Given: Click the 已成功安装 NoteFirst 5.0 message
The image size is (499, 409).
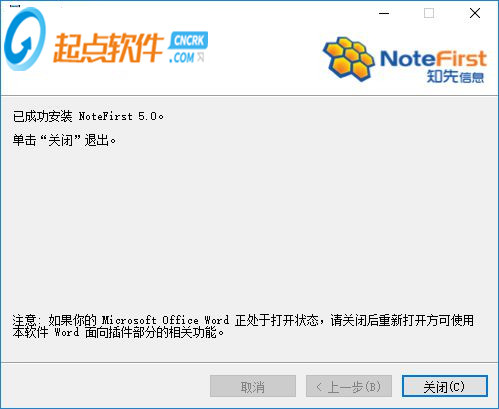Looking at the screenshot, I should [x=88, y=116].
